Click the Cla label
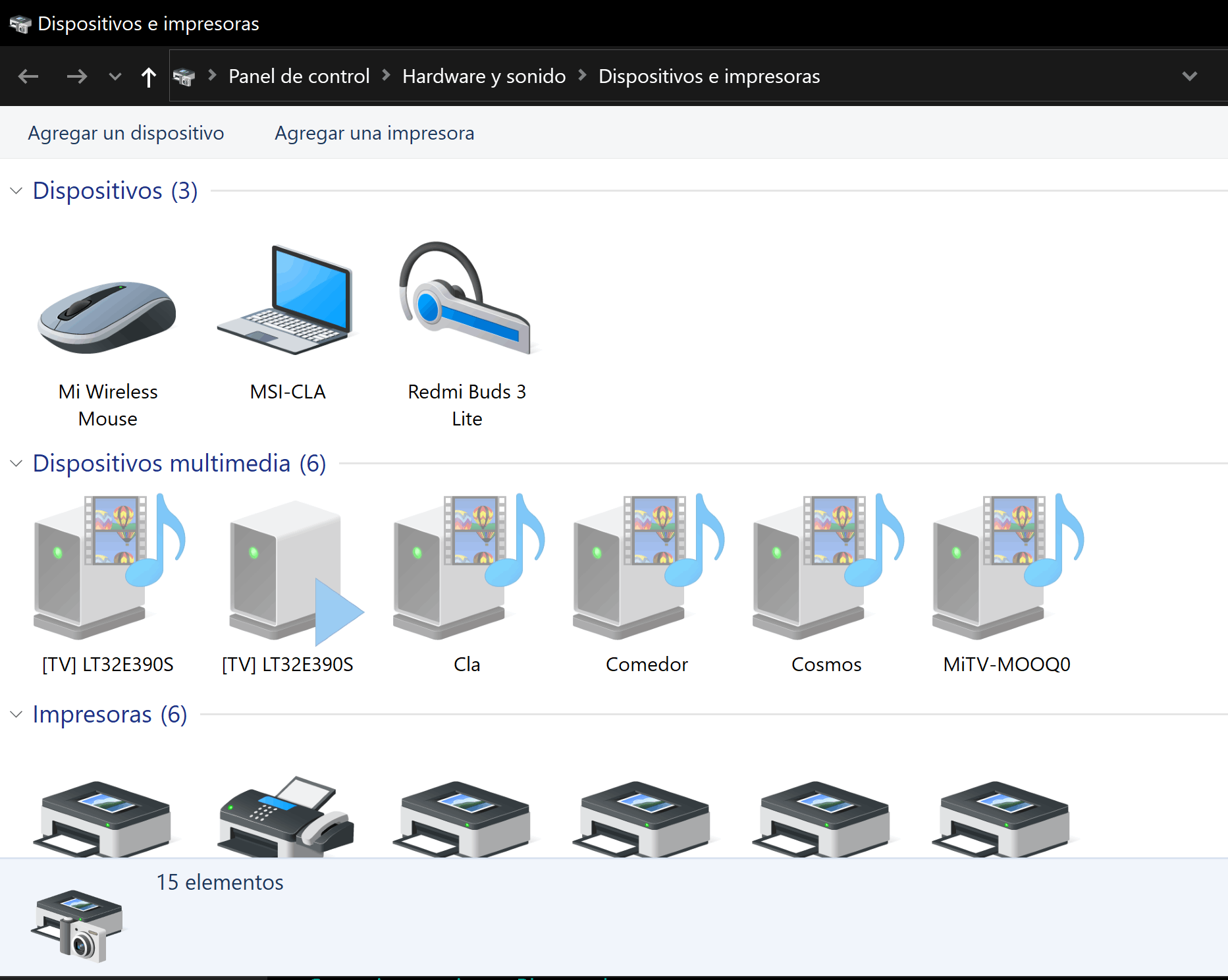 pyautogui.click(x=467, y=665)
